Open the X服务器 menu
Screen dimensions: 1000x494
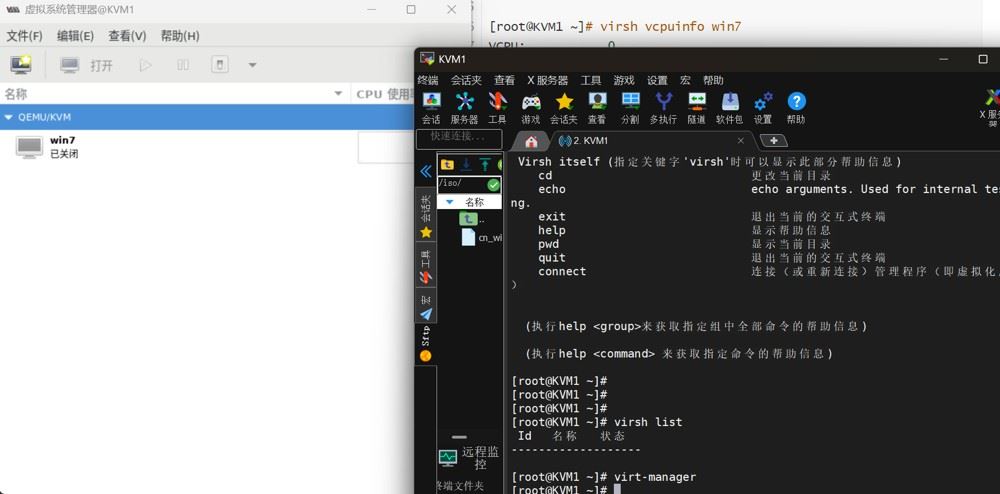pyautogui.click(x=547, y=81)
